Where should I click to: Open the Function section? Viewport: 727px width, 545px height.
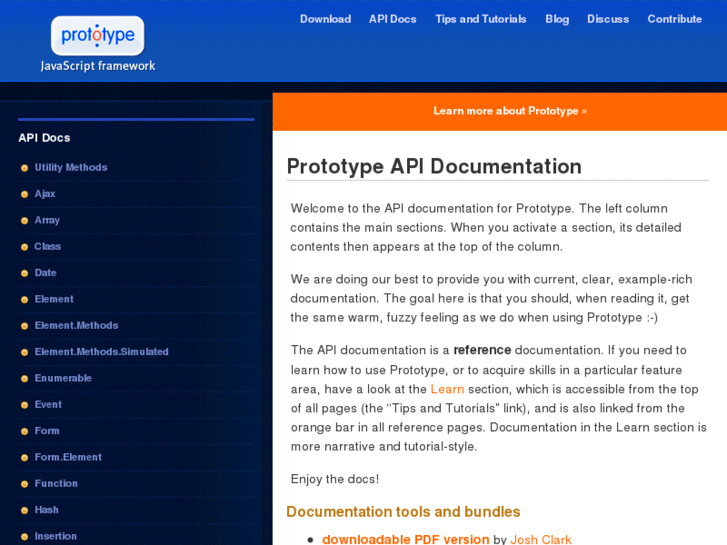[x=56, y=483]
